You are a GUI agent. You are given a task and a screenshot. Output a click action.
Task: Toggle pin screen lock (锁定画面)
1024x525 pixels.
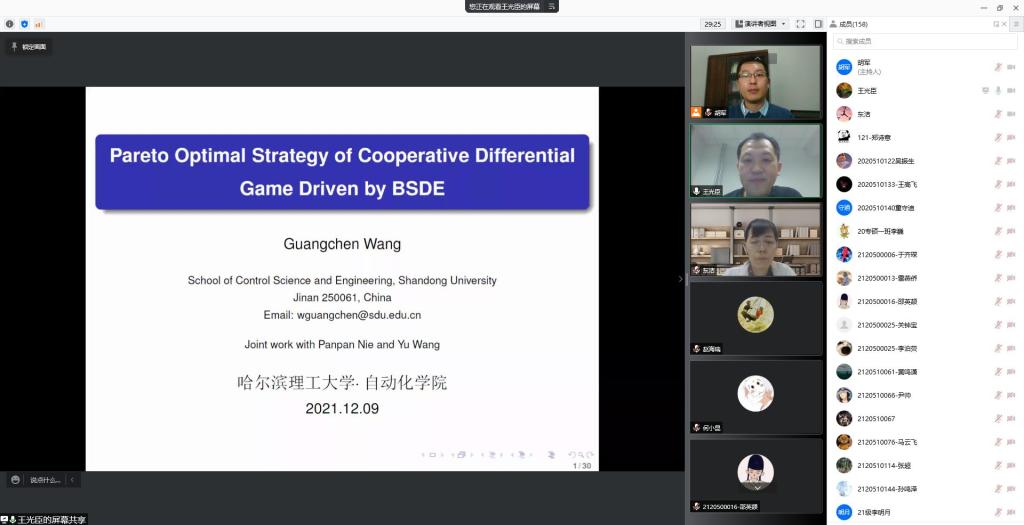29,47
